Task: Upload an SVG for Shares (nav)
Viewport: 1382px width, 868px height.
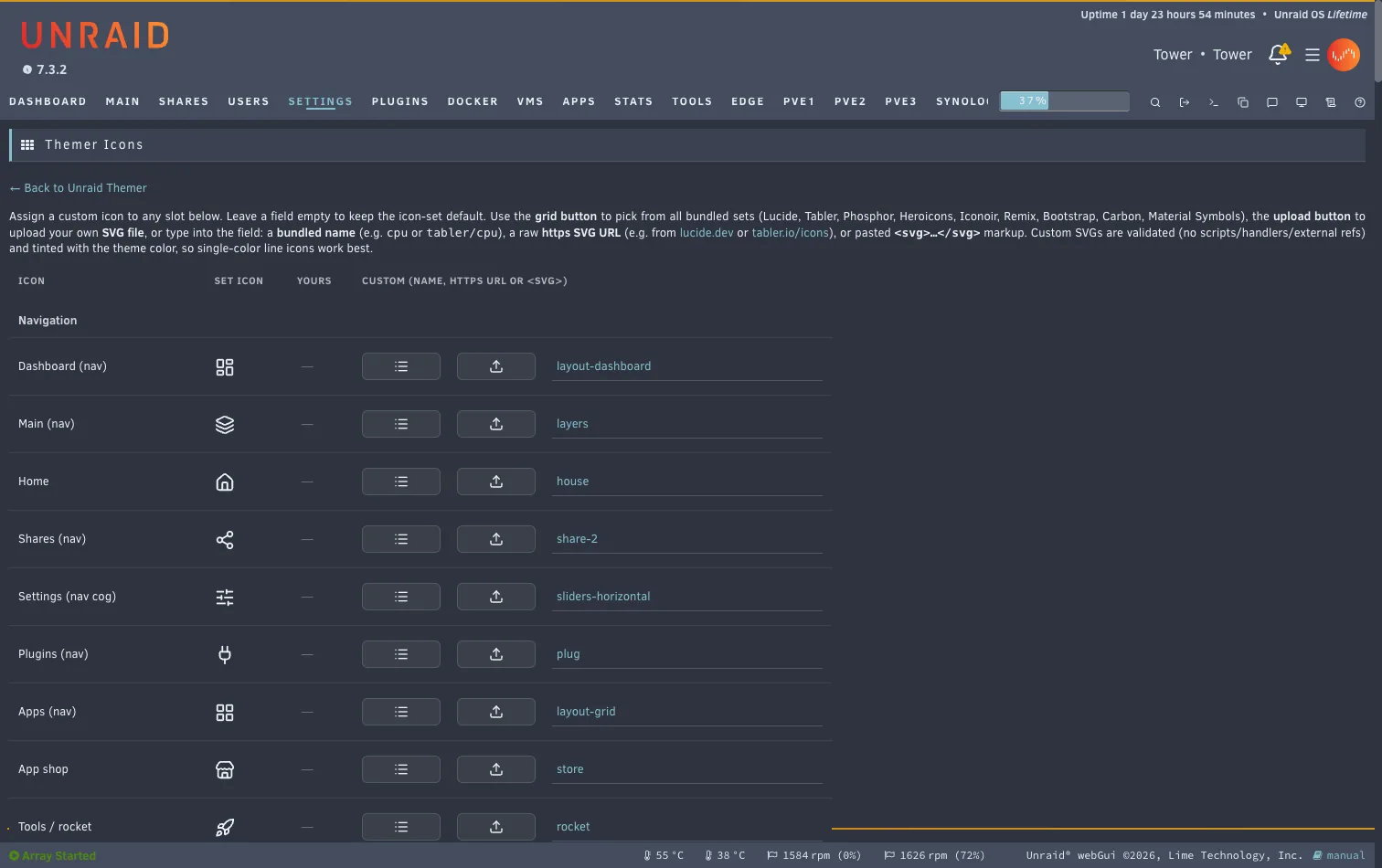Action: 496,539
